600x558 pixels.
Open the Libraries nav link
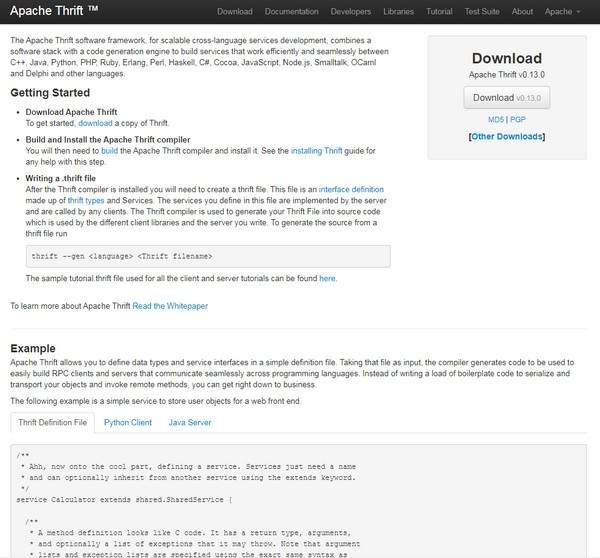401,12
